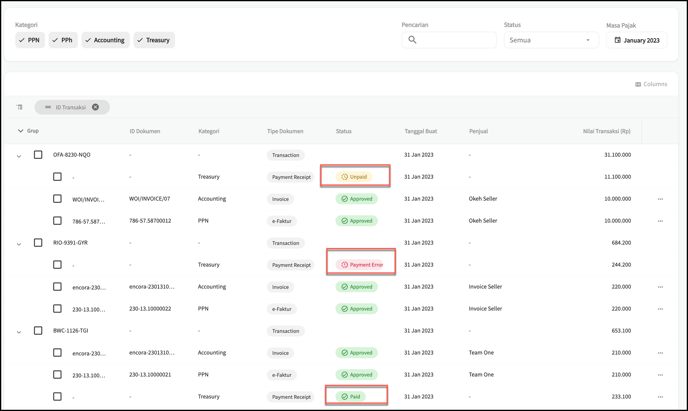Collapse the OFA-8230-NQO group
Viewport: 688px width, 411px height.
[19, 156]
